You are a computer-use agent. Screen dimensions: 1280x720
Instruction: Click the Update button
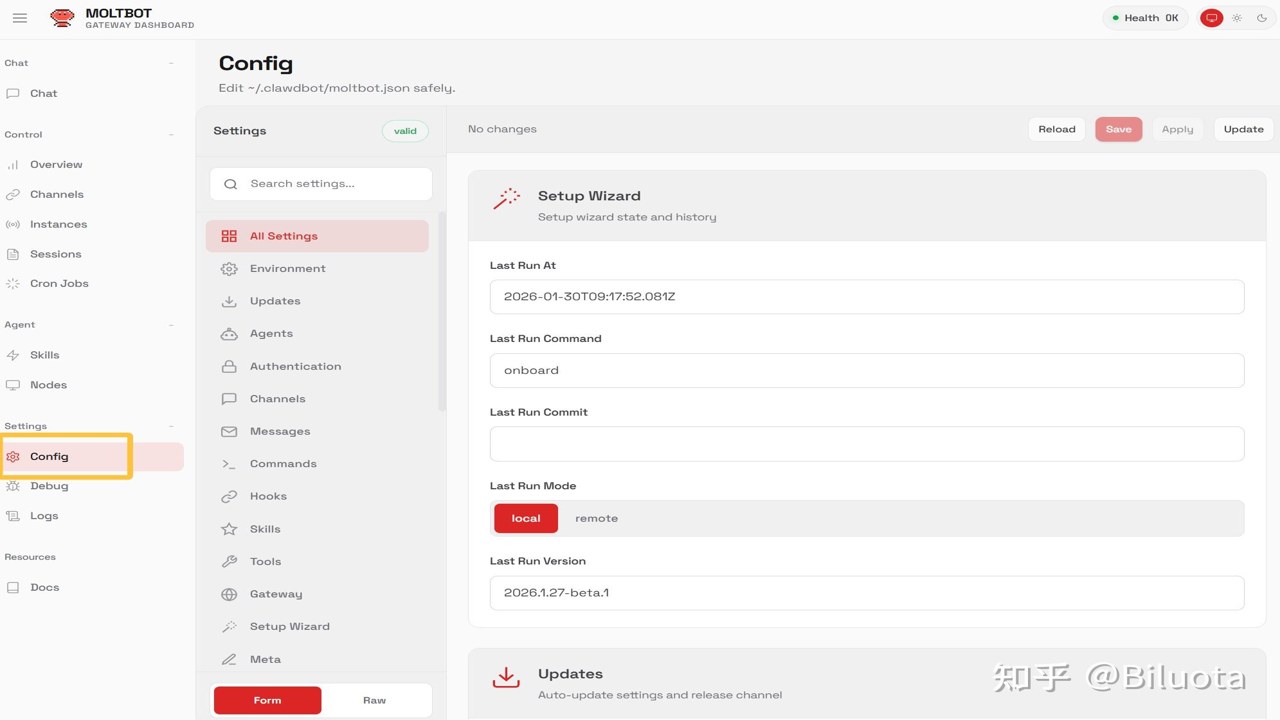[1243, 129]
